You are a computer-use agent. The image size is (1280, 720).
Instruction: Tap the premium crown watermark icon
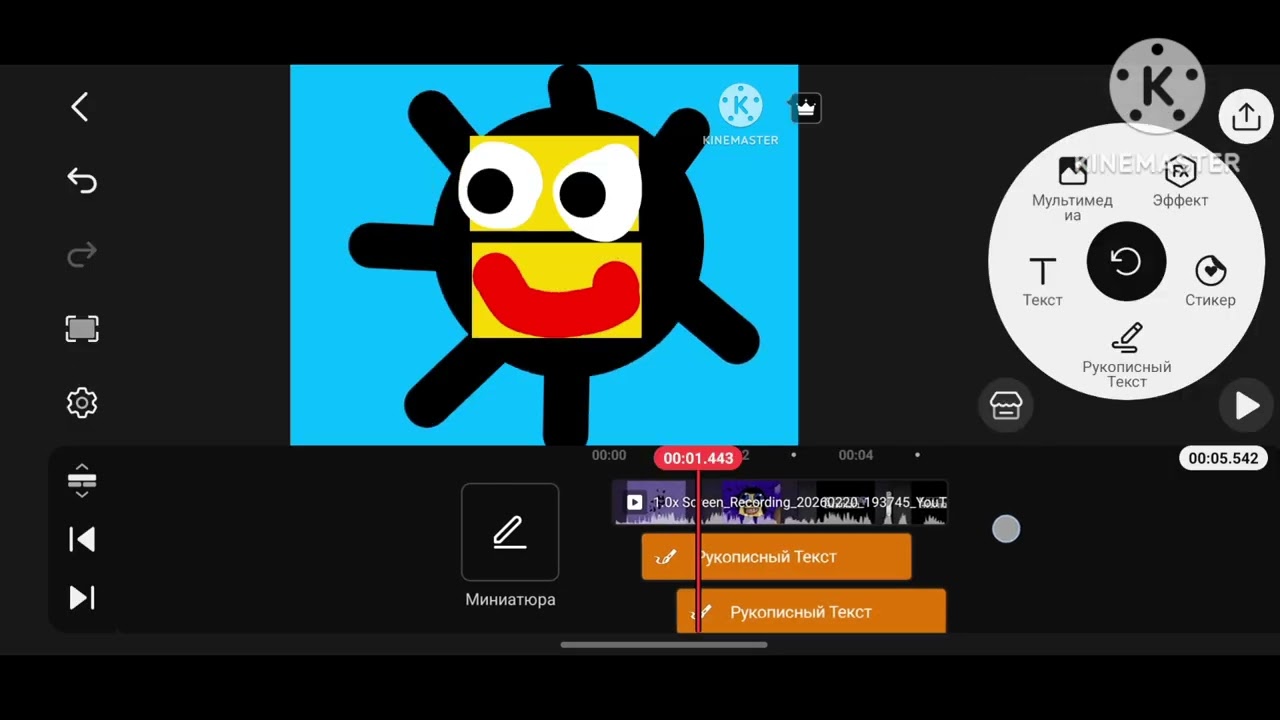point(805,108)
